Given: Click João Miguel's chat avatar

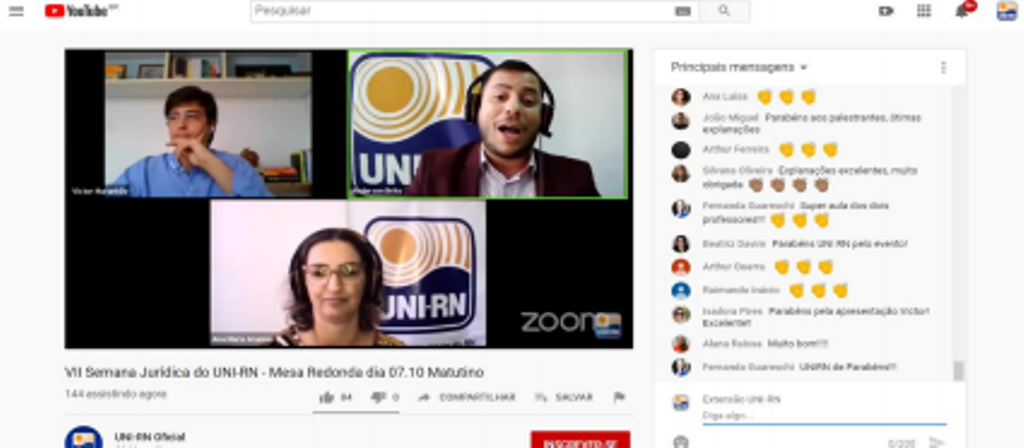Looking at the screenshot, I should pyautogui.click(x=680, y=121).
